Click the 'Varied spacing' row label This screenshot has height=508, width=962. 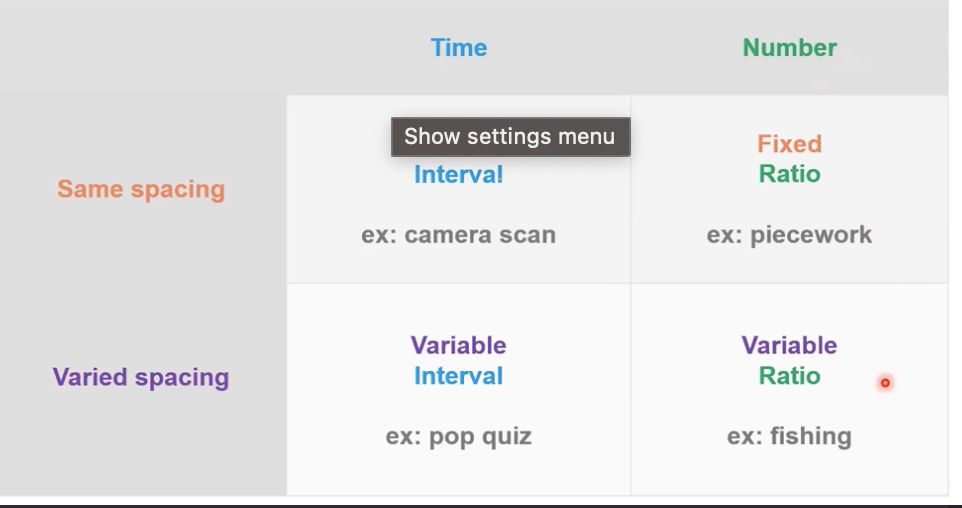pos(141,377)
